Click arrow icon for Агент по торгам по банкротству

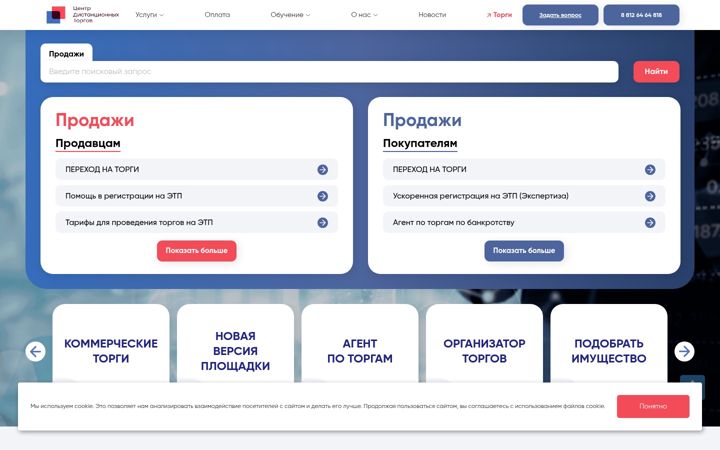pos(650,223)
